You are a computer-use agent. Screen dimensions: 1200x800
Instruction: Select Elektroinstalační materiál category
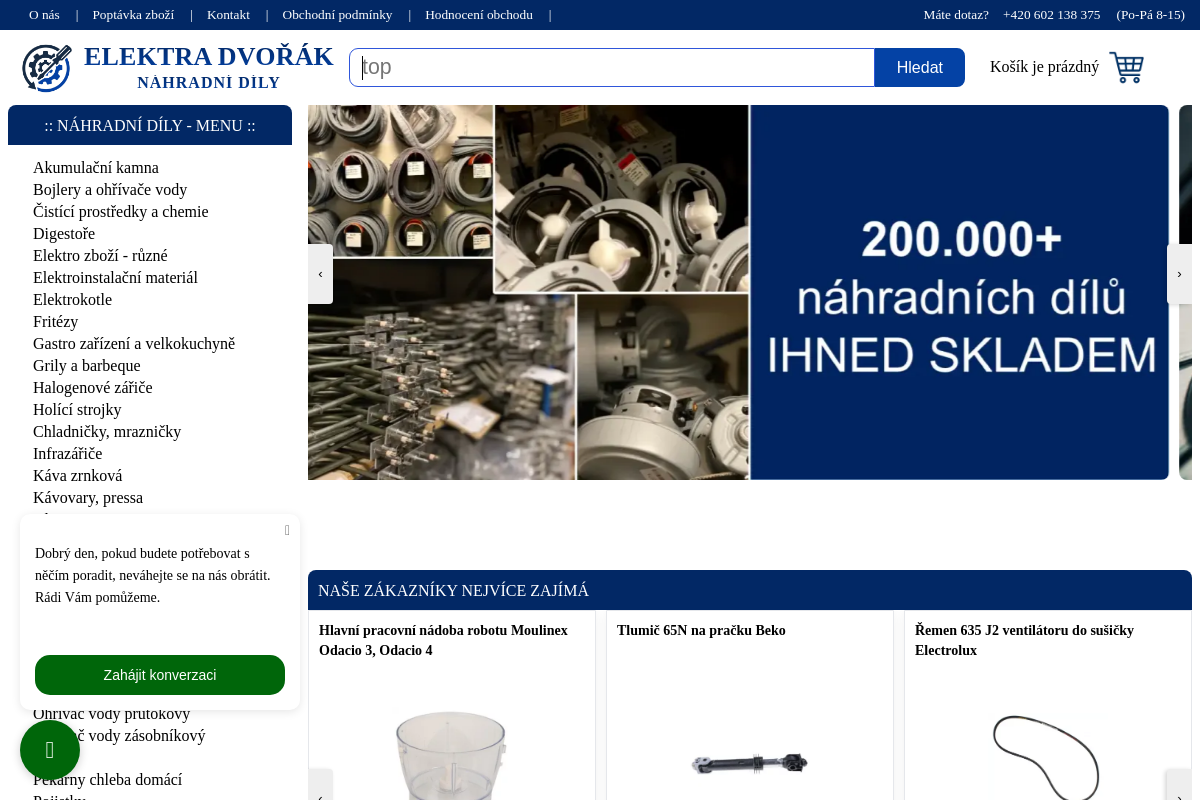[115, 278]
